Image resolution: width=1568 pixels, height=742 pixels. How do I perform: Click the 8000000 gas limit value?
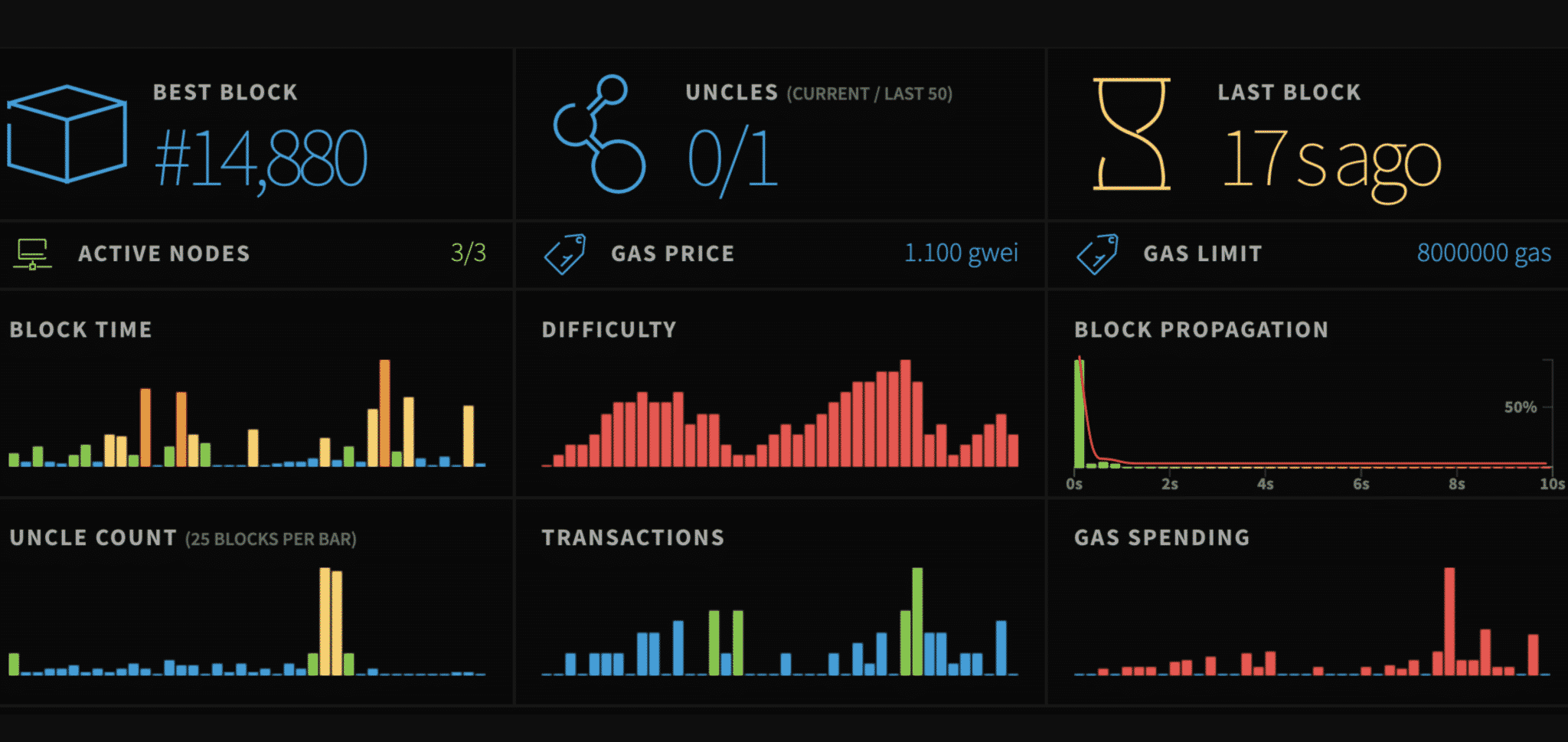coord(1483,253)
